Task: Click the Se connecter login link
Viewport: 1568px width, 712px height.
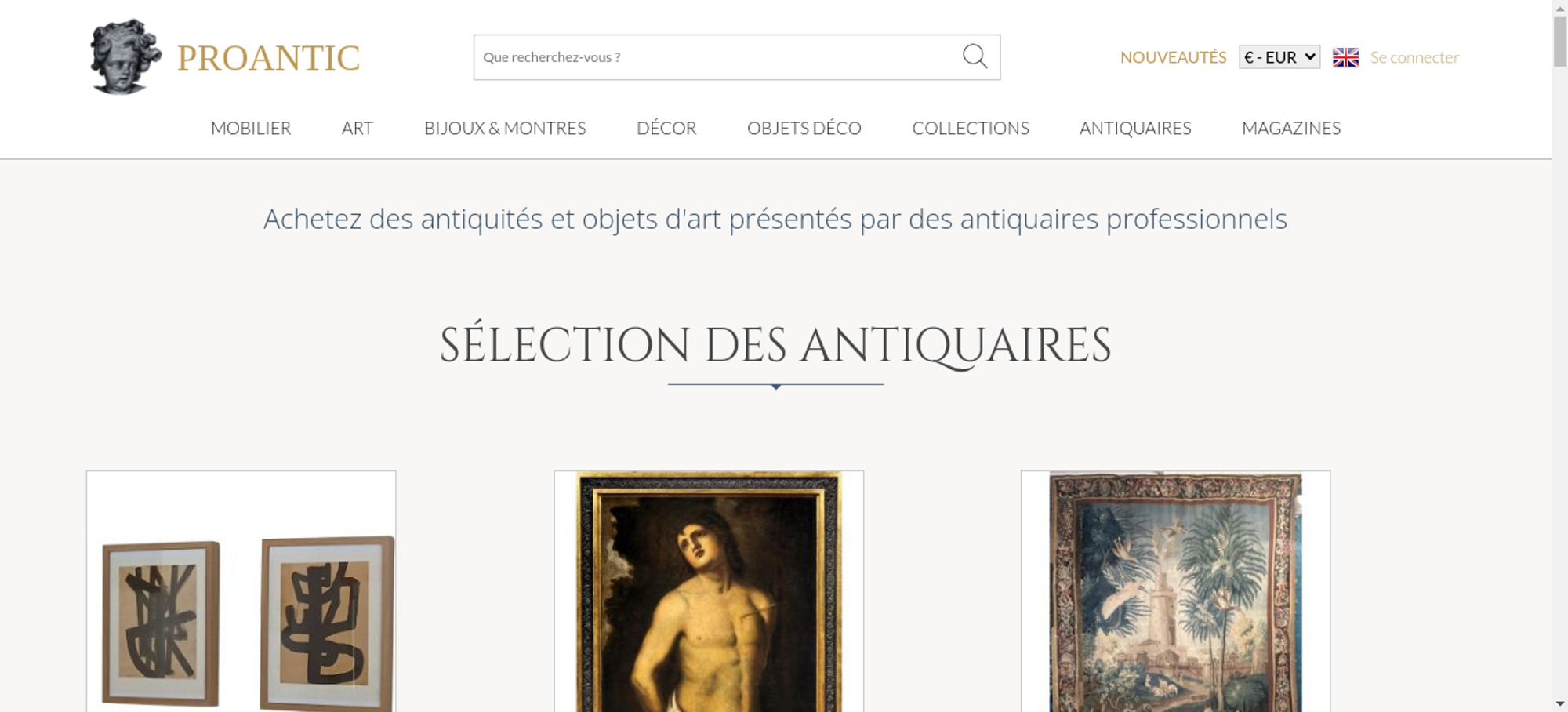Action: (x=1414, y=57)
